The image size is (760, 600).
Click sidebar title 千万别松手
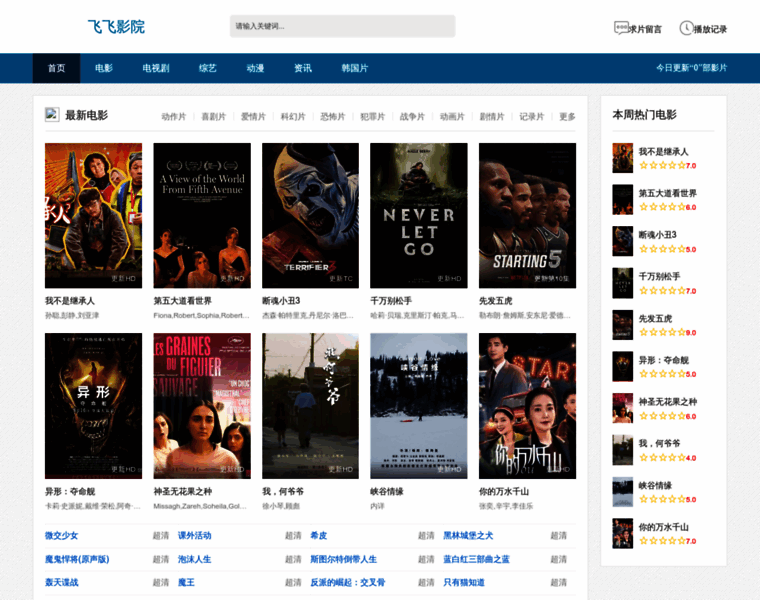[x=659, y=277]
